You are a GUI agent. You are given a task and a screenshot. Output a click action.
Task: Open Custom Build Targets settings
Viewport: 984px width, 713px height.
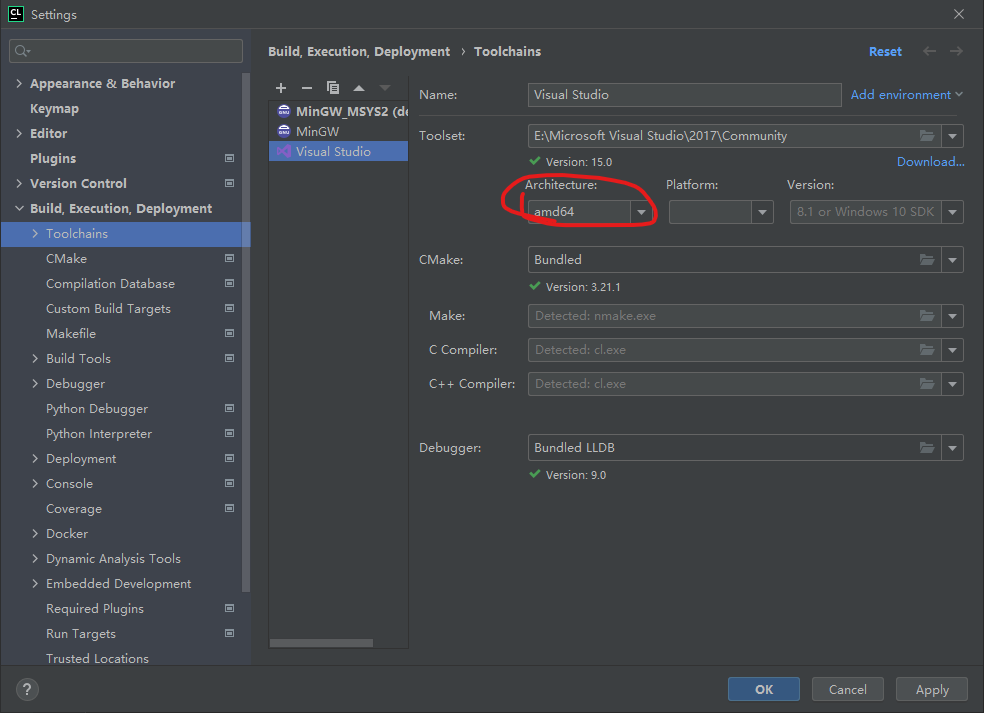109,309
